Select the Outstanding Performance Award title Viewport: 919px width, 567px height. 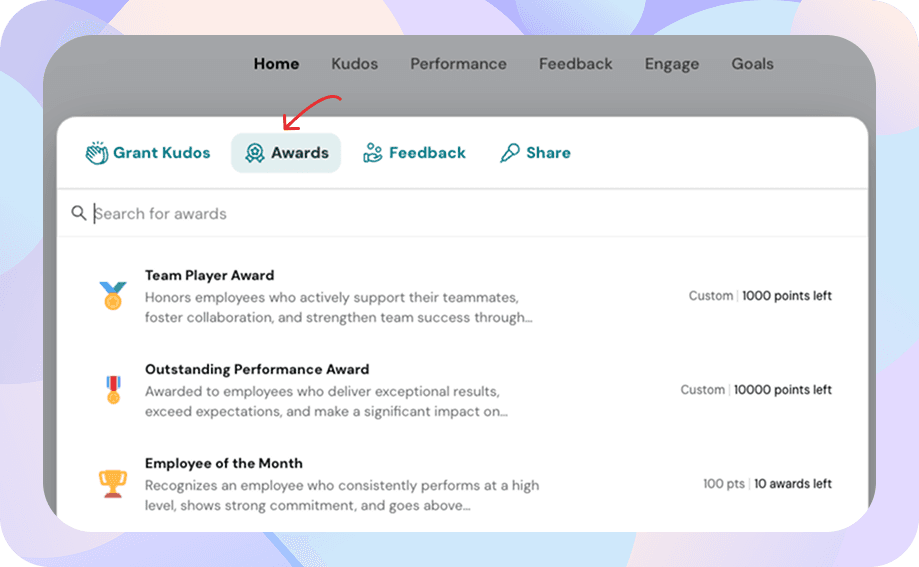pyautogui.click(x=257, y=369)
